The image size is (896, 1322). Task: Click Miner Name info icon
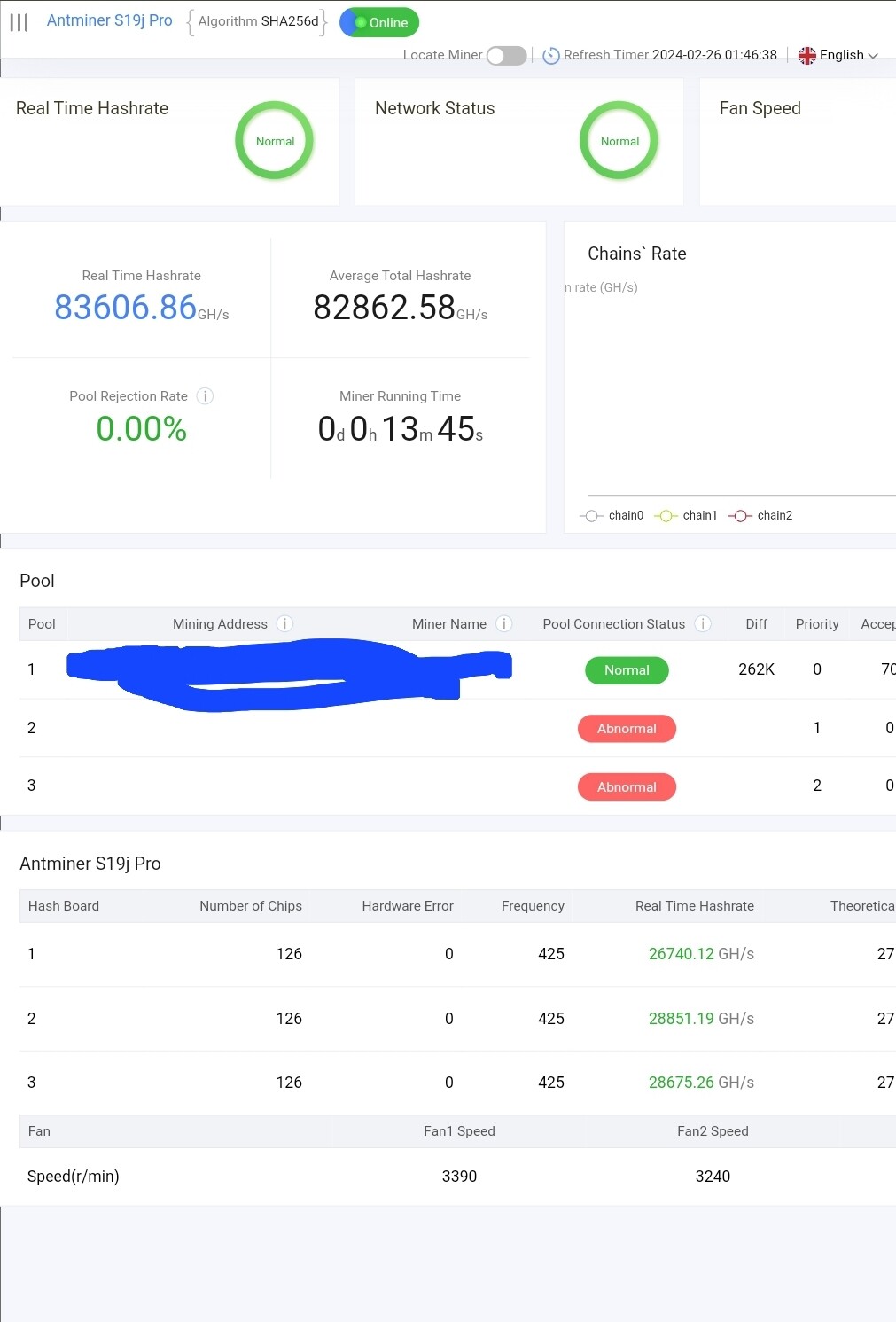pyautogui.click(x=503, y=624)
